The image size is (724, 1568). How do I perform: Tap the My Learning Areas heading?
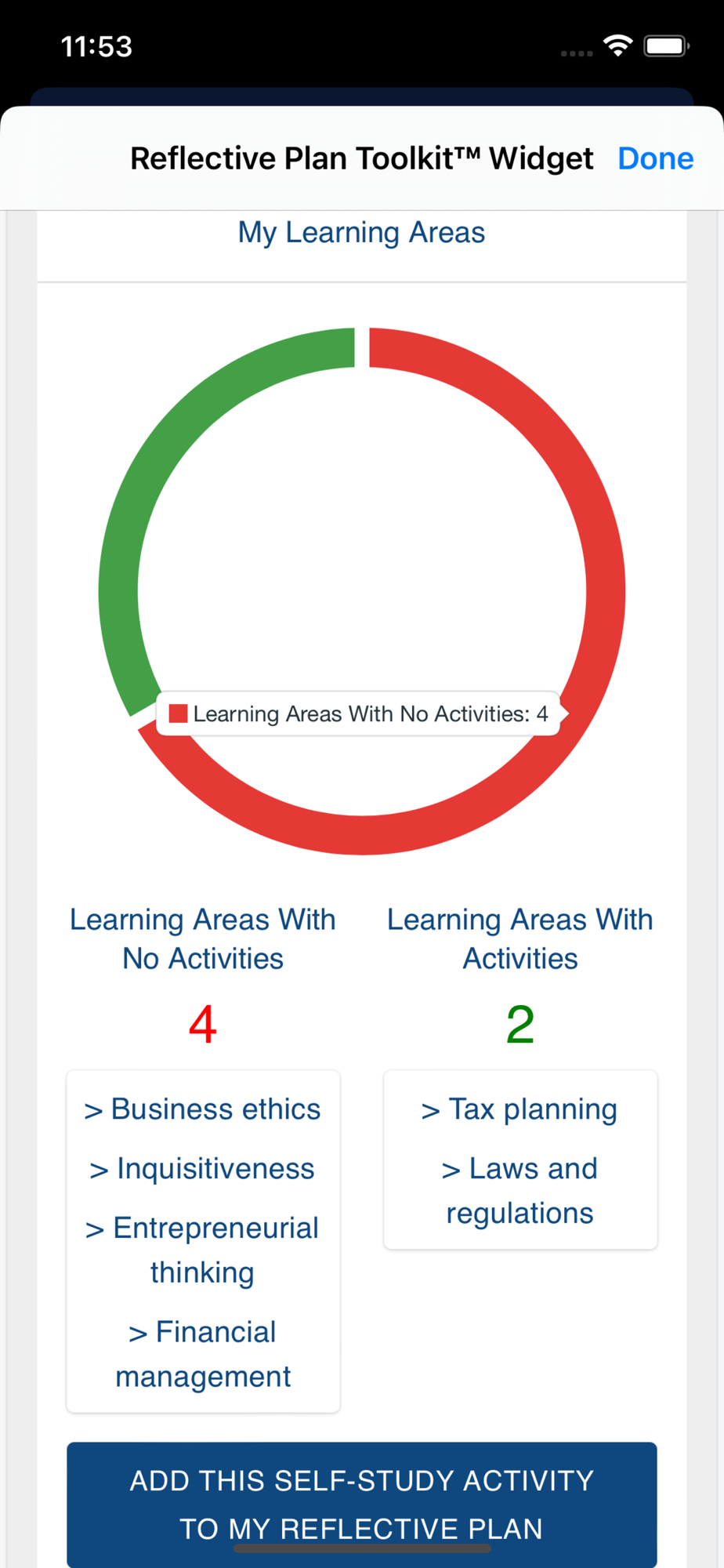pyautogui.click(x=362, y=233)
